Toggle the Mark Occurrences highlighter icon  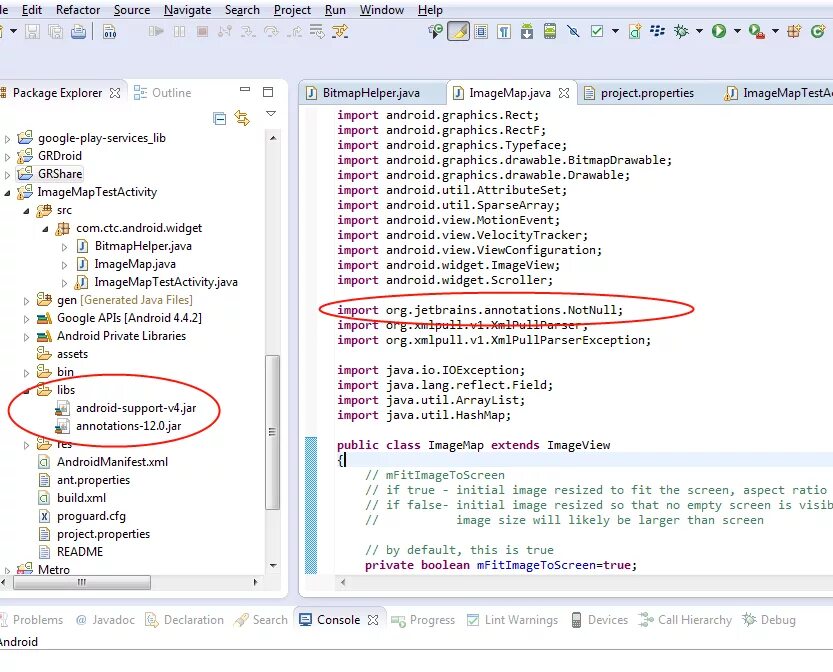[458, 31]
